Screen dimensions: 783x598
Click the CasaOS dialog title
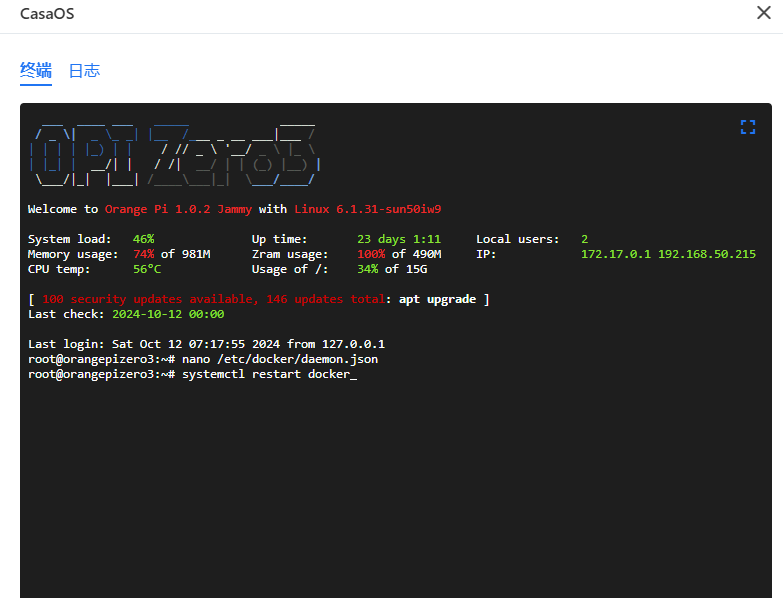click(x=47, y=13)
